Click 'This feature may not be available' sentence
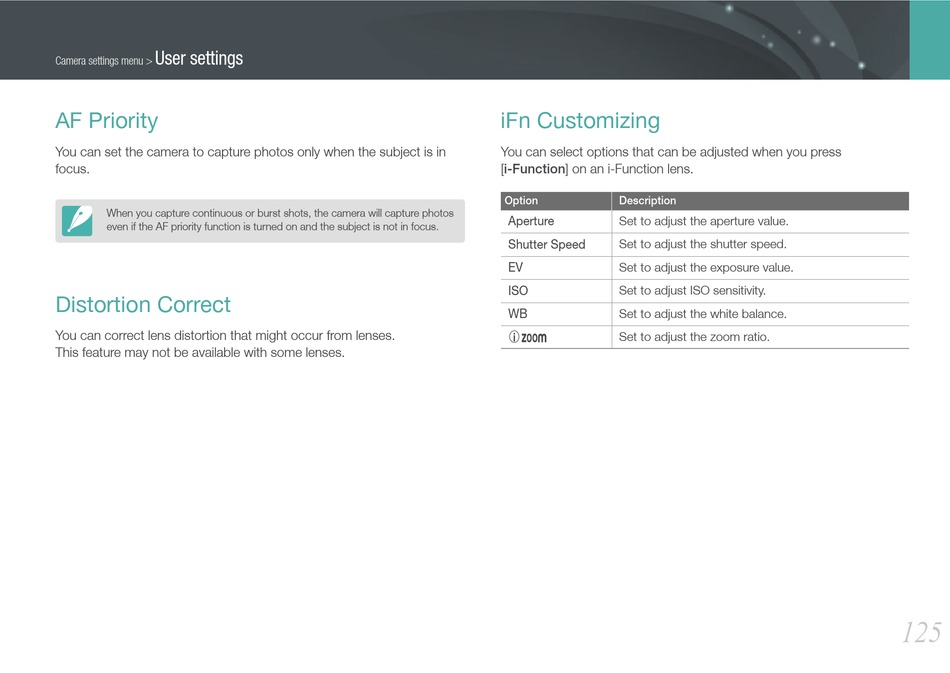This screenshot has width=950, height=673. click(200, 353)
